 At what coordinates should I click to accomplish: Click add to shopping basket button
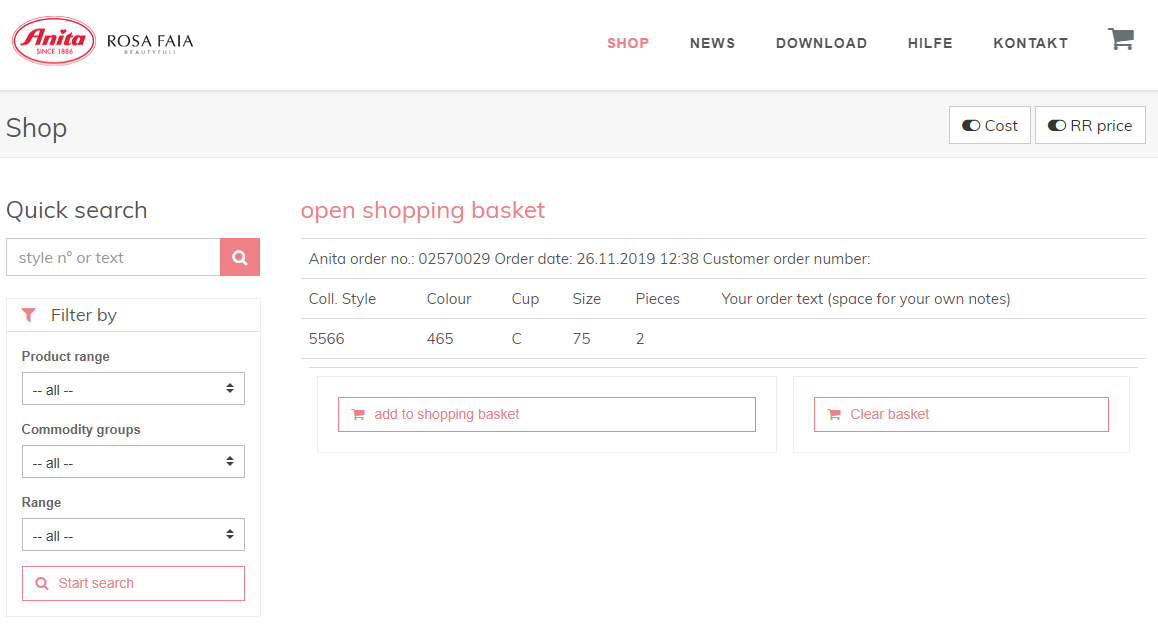click(546, 414)
